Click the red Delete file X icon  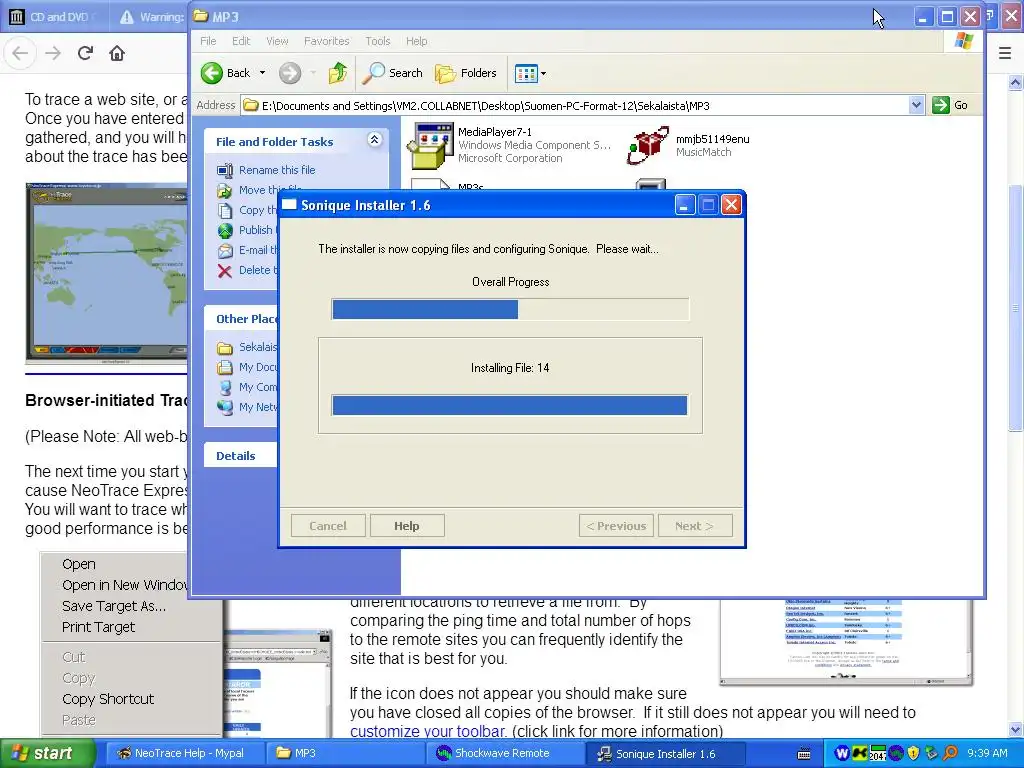225,271
